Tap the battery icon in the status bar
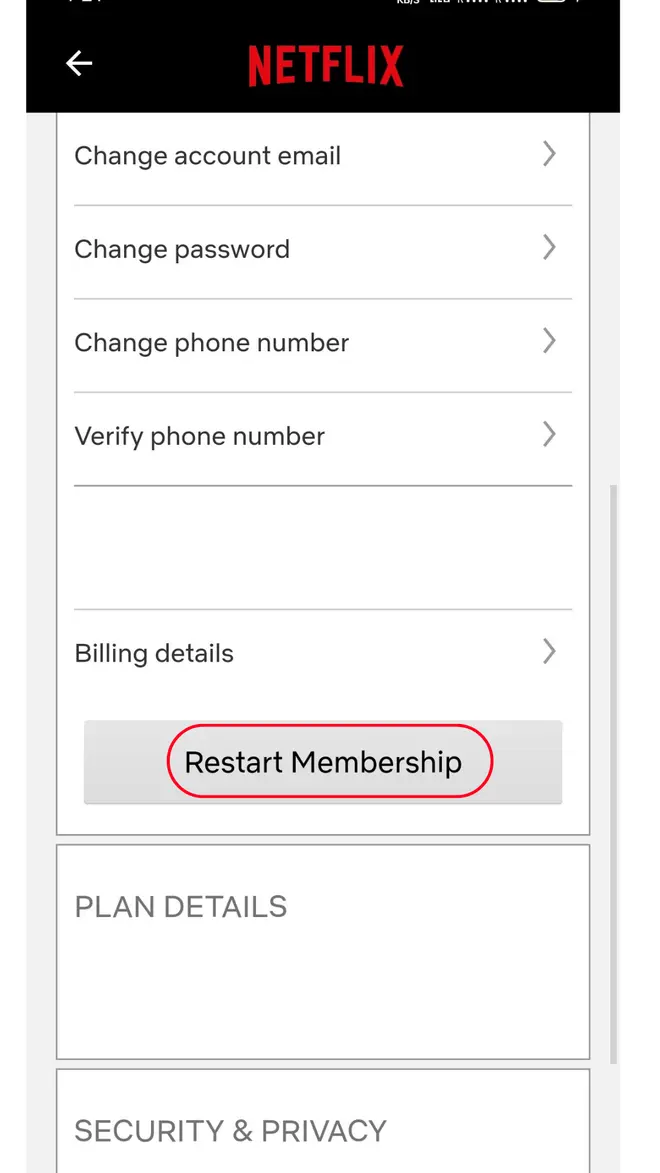 point(551,5)
